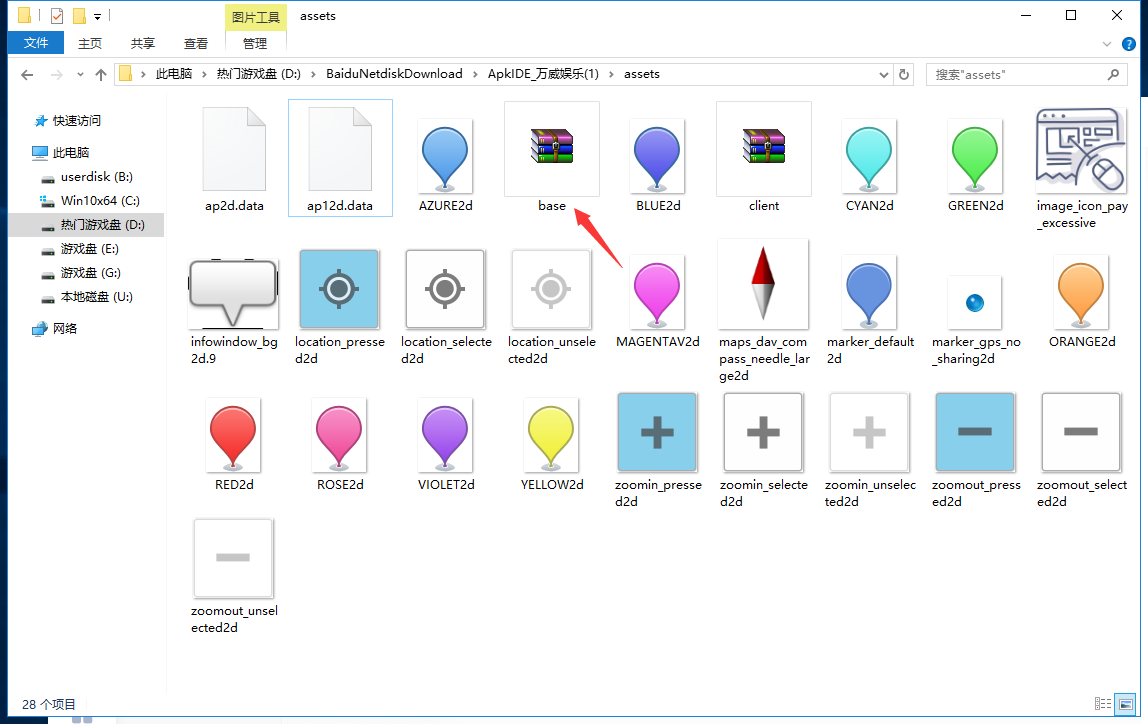Switch to details view layout
Image resolution: width=1148 pixels, height=724 pixels.
tap(1103, 704)
